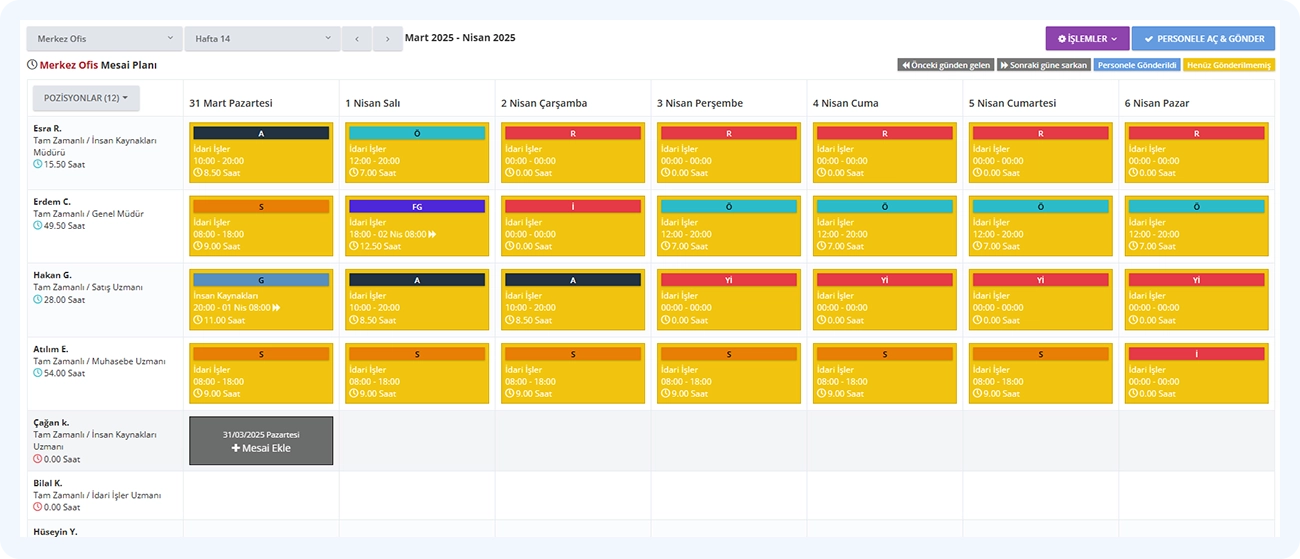This screenshot has width=1300, height=559.
Task: Click Mesai Ekle for 31/03/2025 Pazartesi
Action: tap(261, 441)
